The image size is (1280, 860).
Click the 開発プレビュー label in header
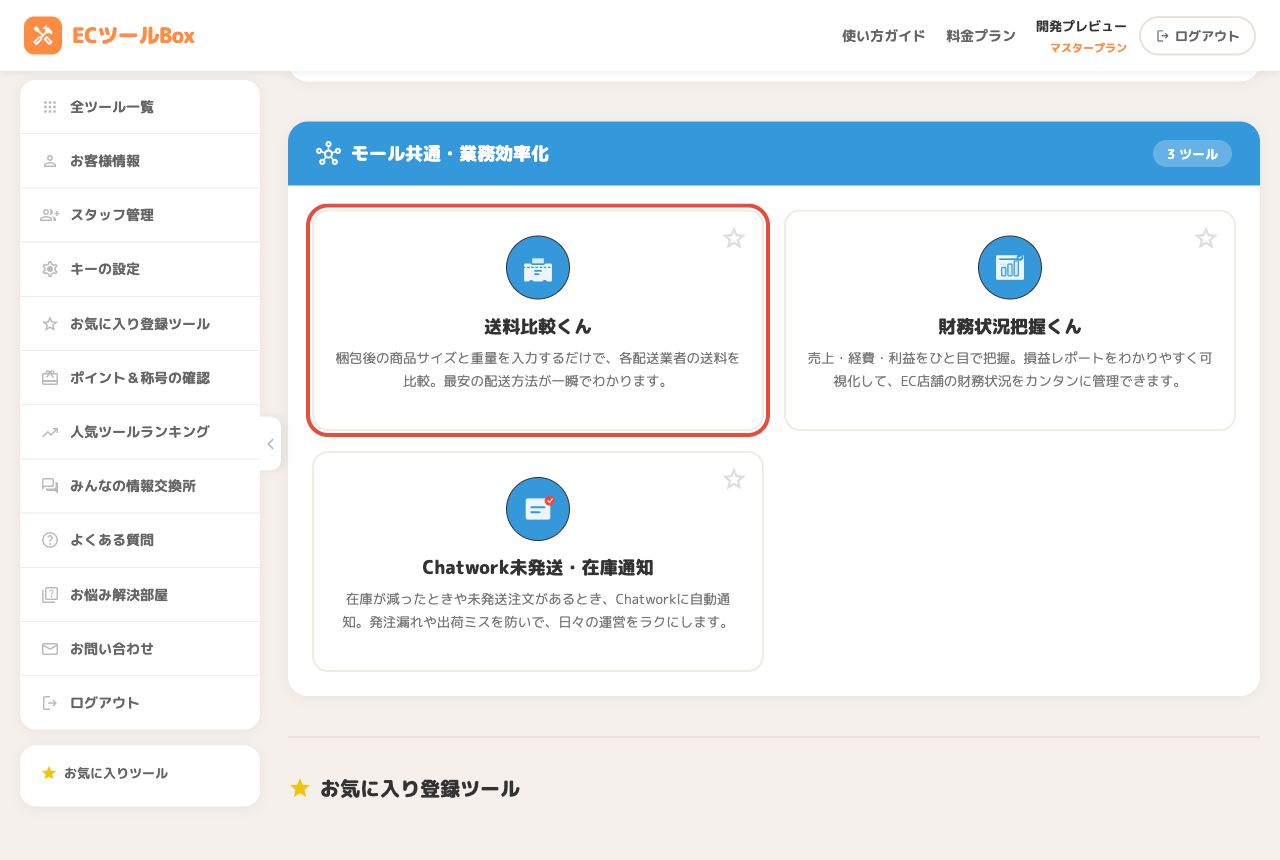(x=1081, y=26)
